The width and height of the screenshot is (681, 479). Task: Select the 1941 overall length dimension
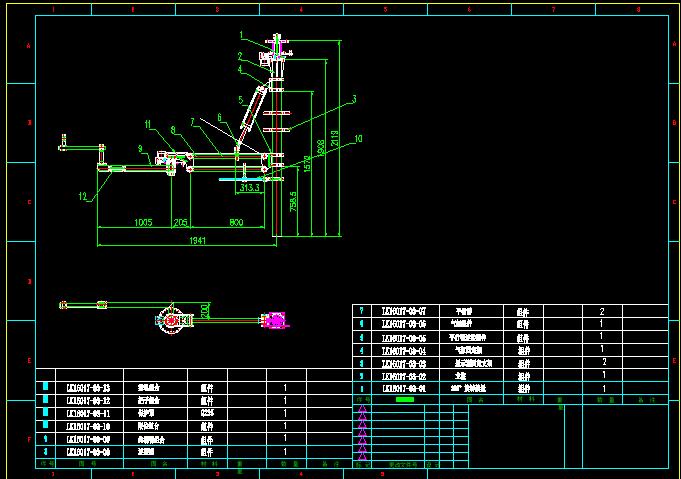point(197,240)
